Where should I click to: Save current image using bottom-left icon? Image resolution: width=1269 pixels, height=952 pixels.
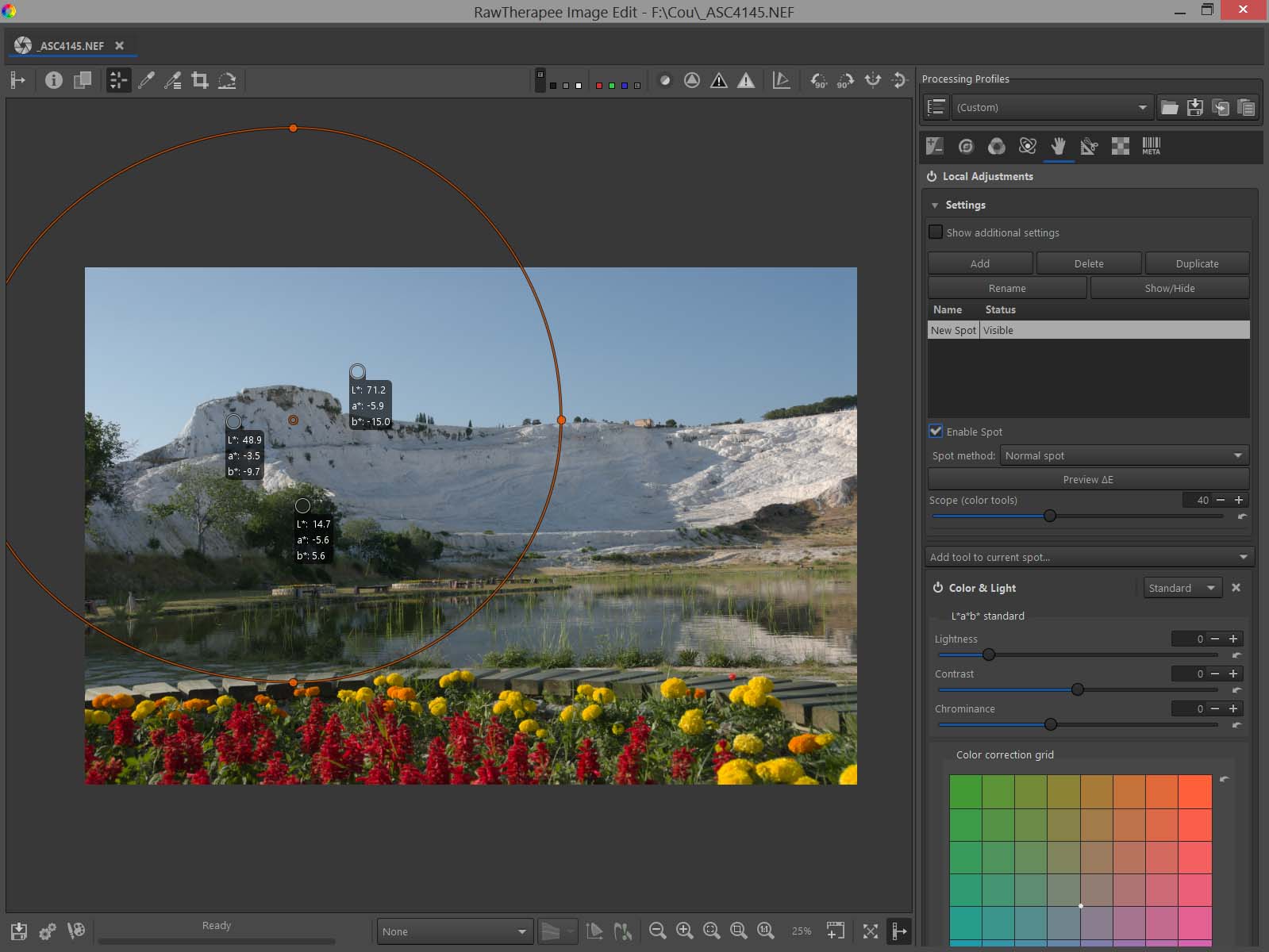(x=19, y=931)
